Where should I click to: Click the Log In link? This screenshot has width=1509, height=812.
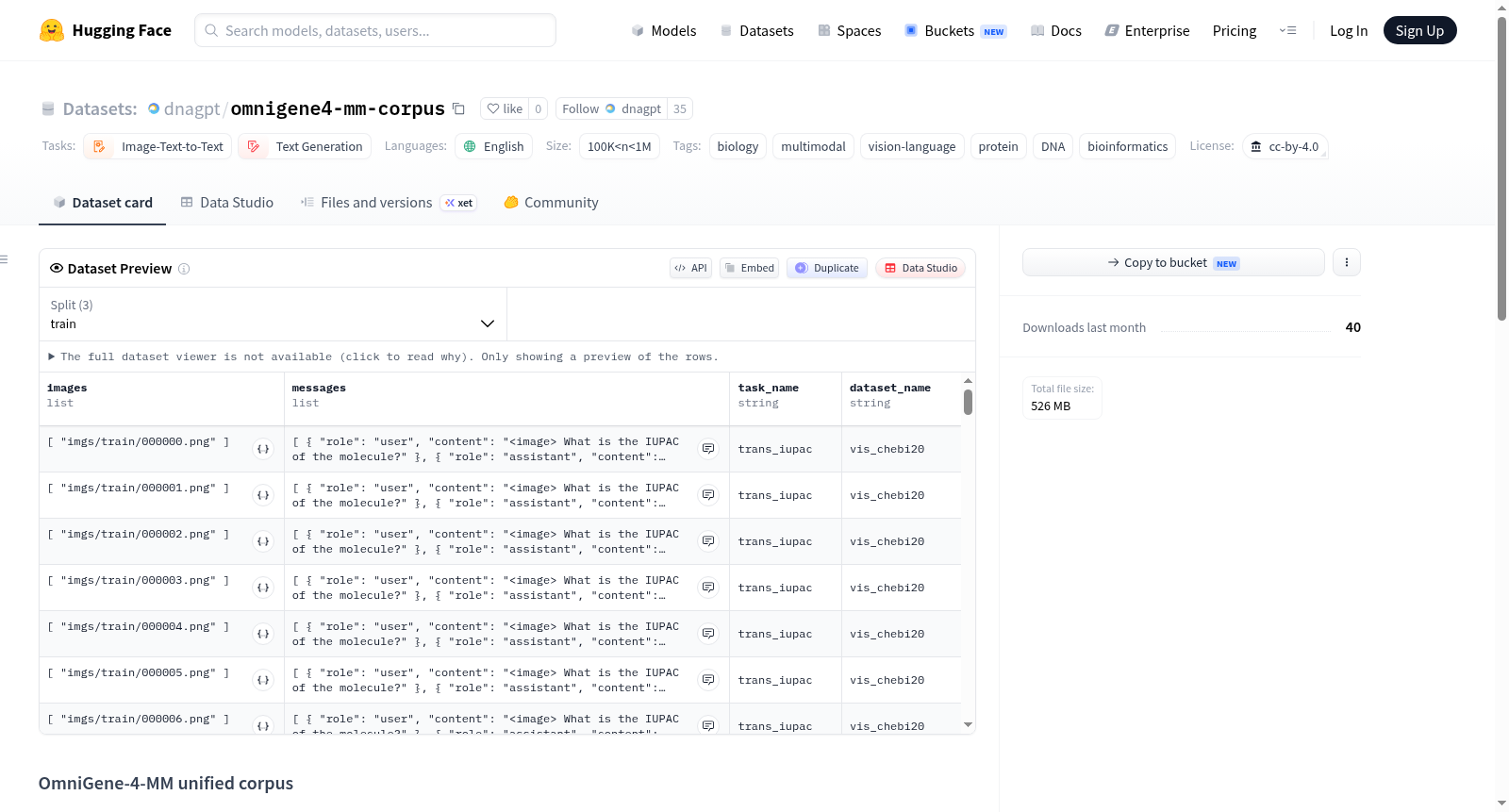[1349, 30]
